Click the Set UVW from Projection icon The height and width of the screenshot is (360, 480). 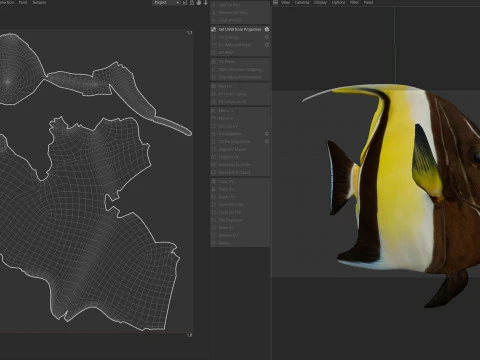point(213,30)
